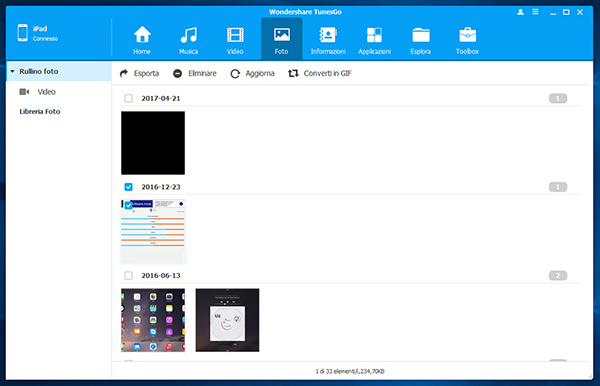Viewport: 600px width, 386px height.
Task: Go to the Applicazioni tab
Action: click(x=374, y=39)
